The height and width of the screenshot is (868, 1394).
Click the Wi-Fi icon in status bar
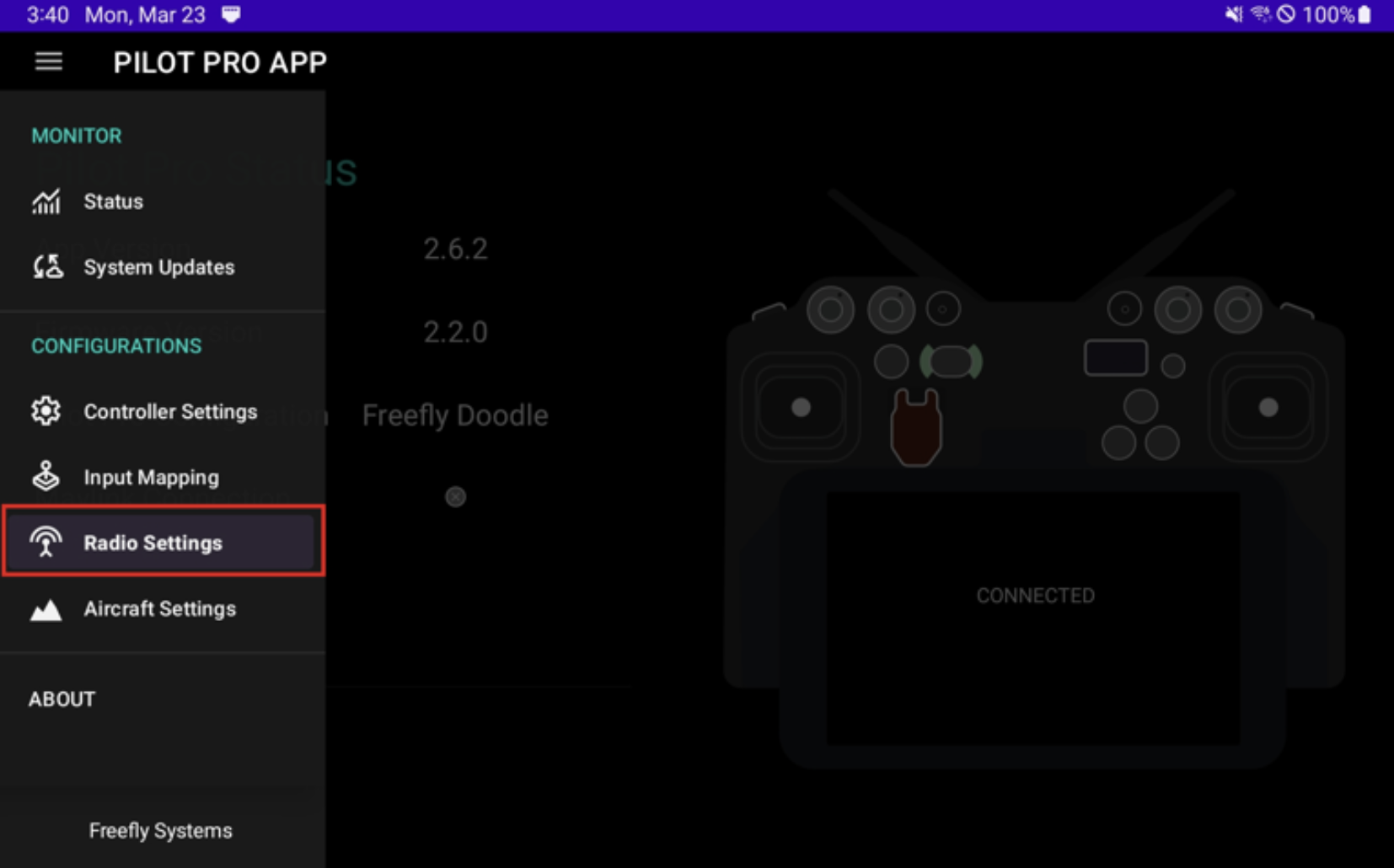(1261, 14)
